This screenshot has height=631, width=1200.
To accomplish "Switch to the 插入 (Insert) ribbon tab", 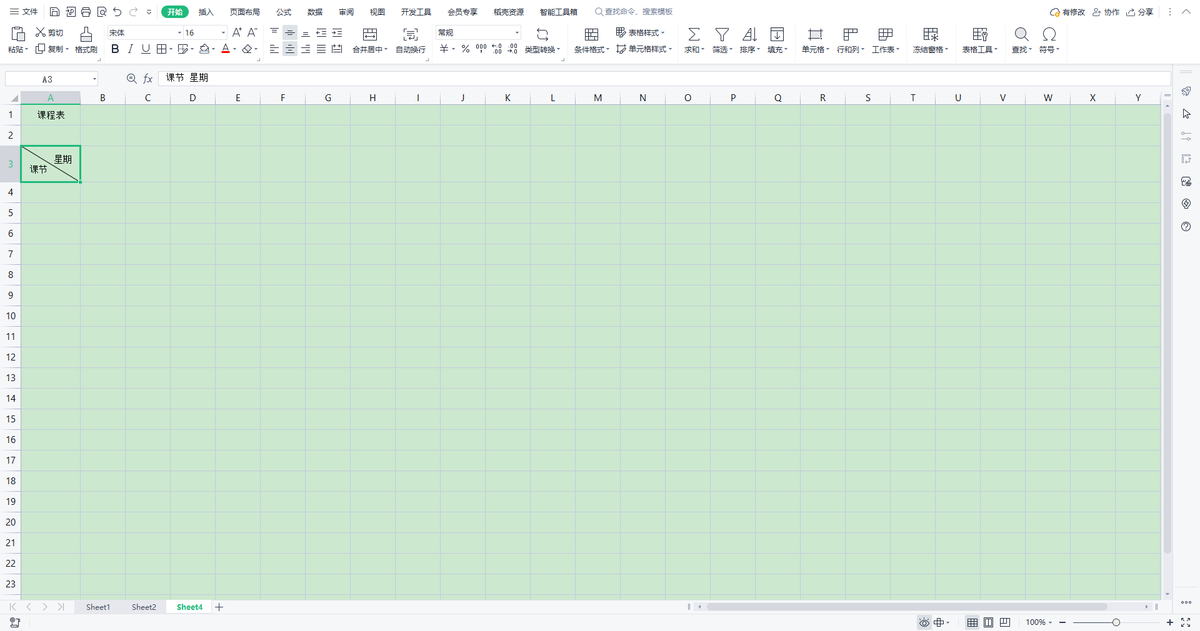I will 206,12.
